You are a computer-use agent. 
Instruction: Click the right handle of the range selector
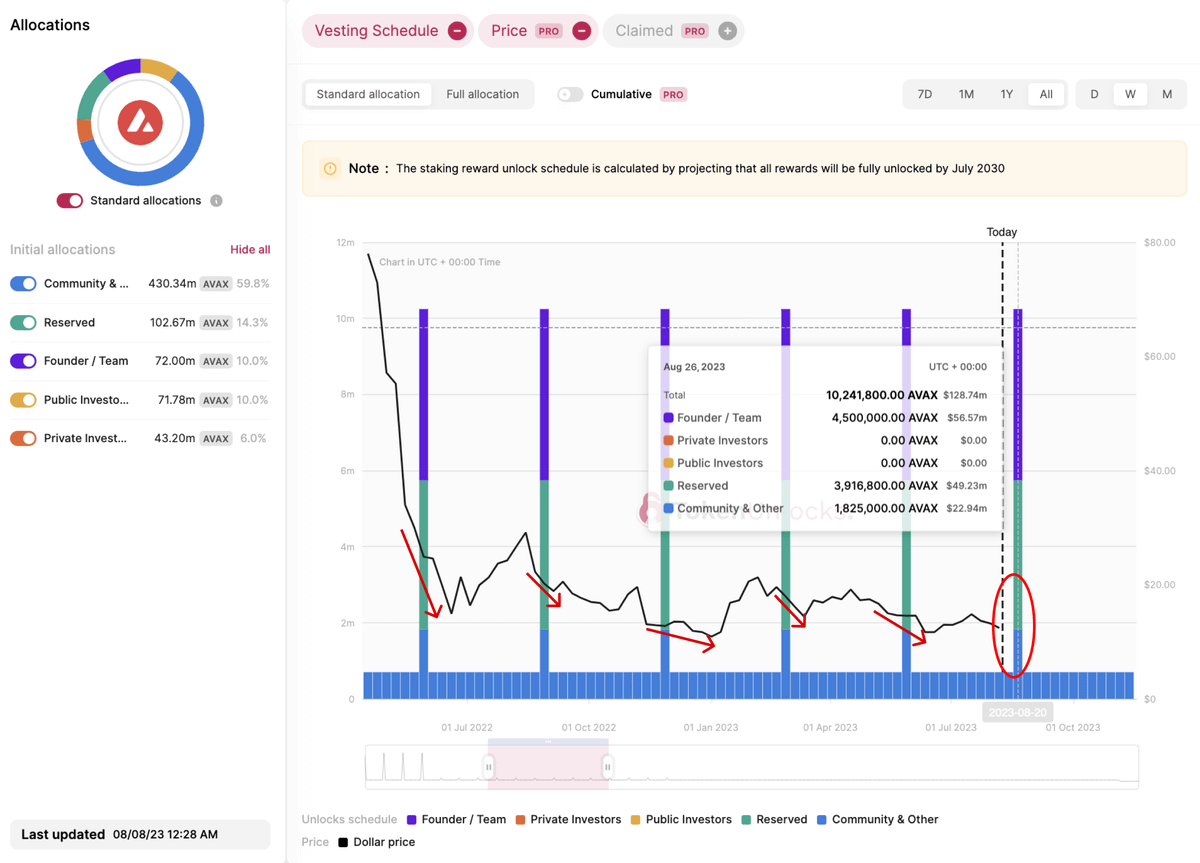(607, 767)
